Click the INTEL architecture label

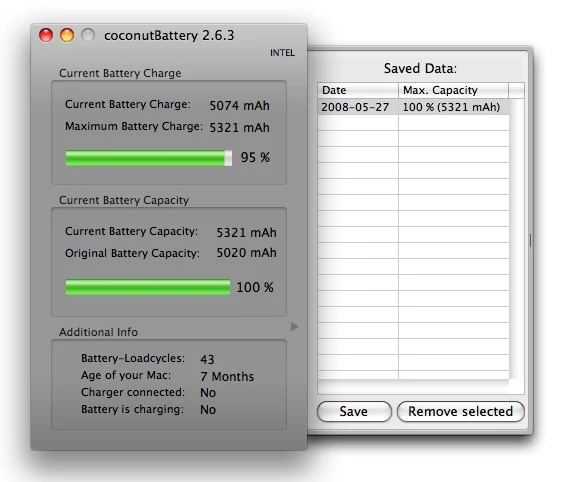tap(282, 53)
